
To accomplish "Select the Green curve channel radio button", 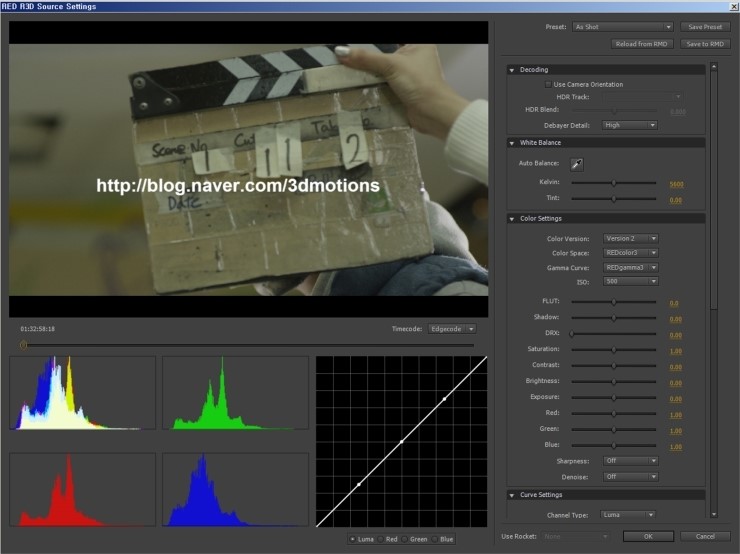I will click(406, 539).
